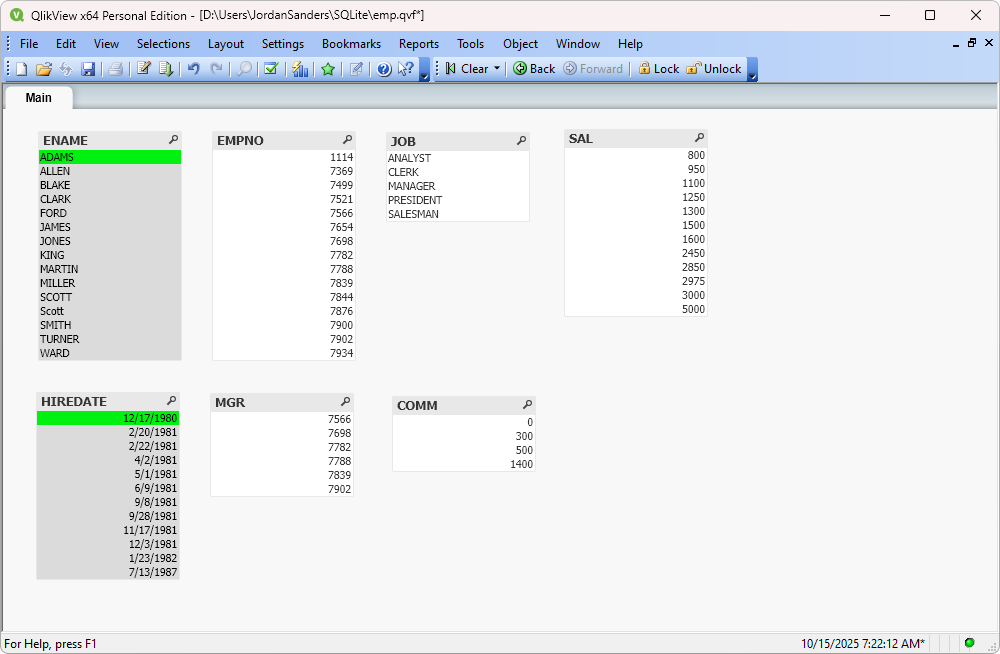Activate the What's This help pointer
Image resolution: width=1000 pixels, height=654 pixels.
(406, 68)
